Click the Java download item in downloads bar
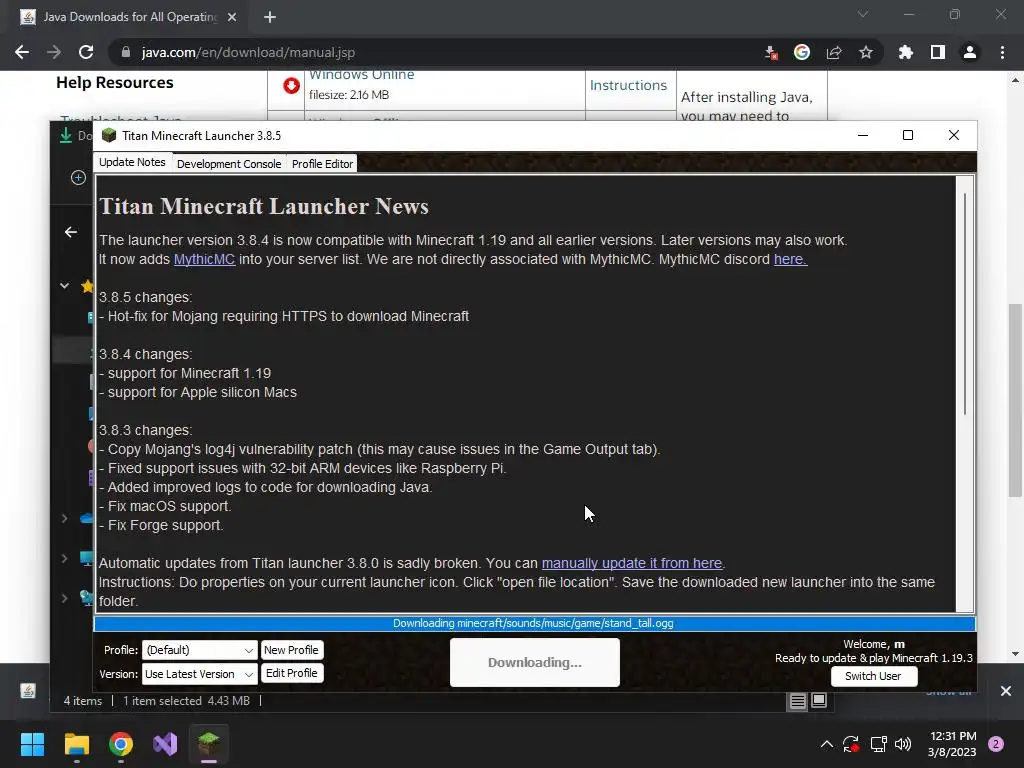 click(27, 691)
